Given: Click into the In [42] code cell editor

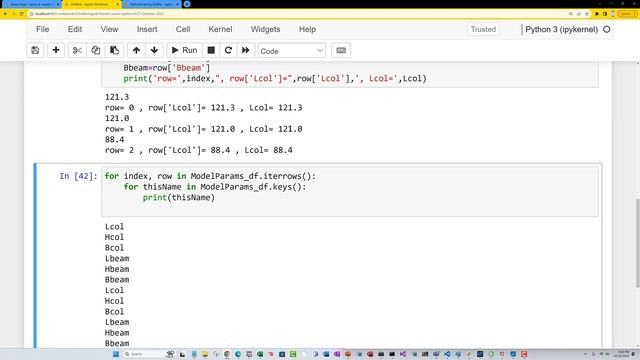Looking at the screenshot, I should pos(350,191).
